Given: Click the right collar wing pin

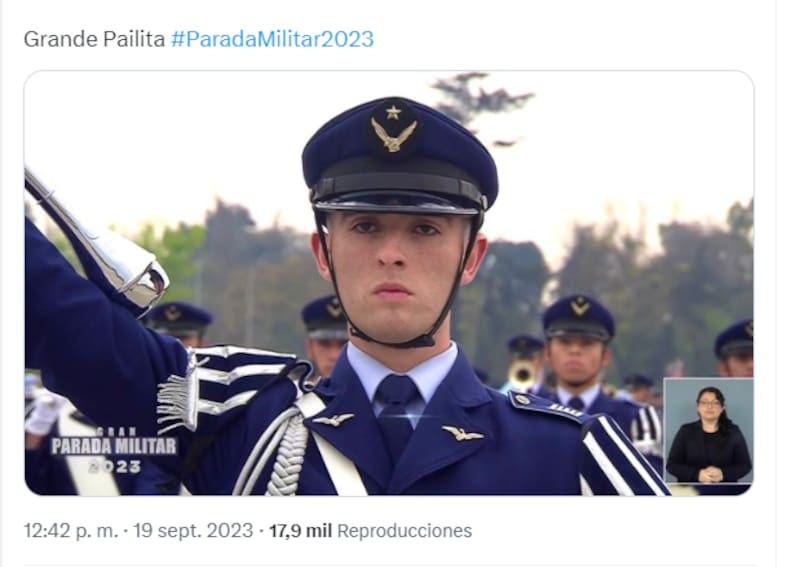Looking at the screenshot, I should (463, 433).
